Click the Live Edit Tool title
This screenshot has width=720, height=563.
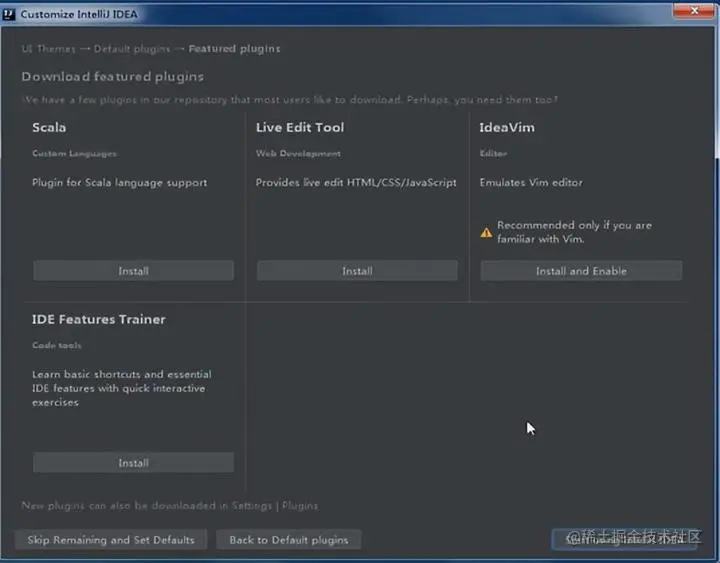300,127
